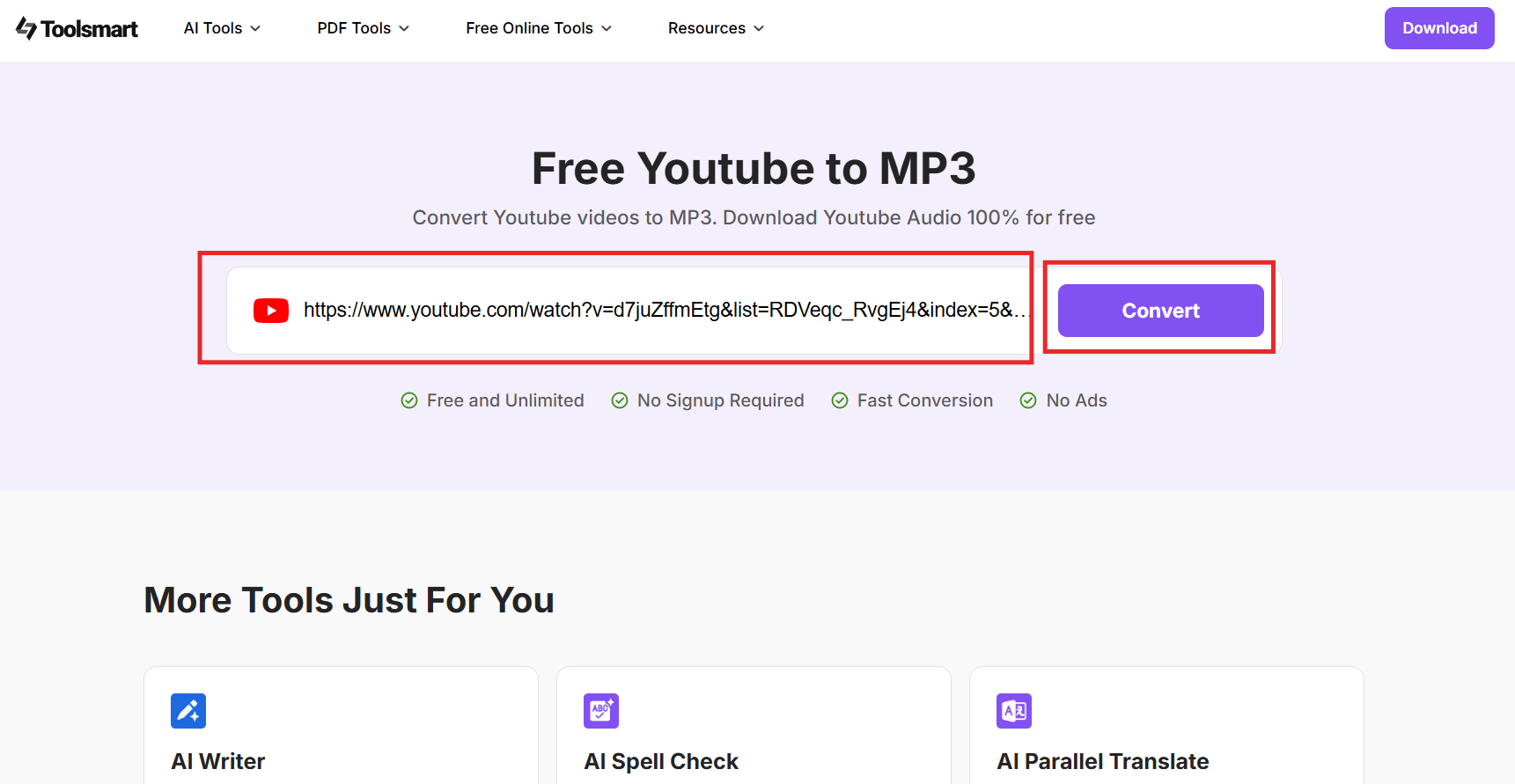Viewport: 1515px width, 784px height.
Task: Click the AI Parallel Translate icon
Action: pyautogui.click(x=1014, y=711)
